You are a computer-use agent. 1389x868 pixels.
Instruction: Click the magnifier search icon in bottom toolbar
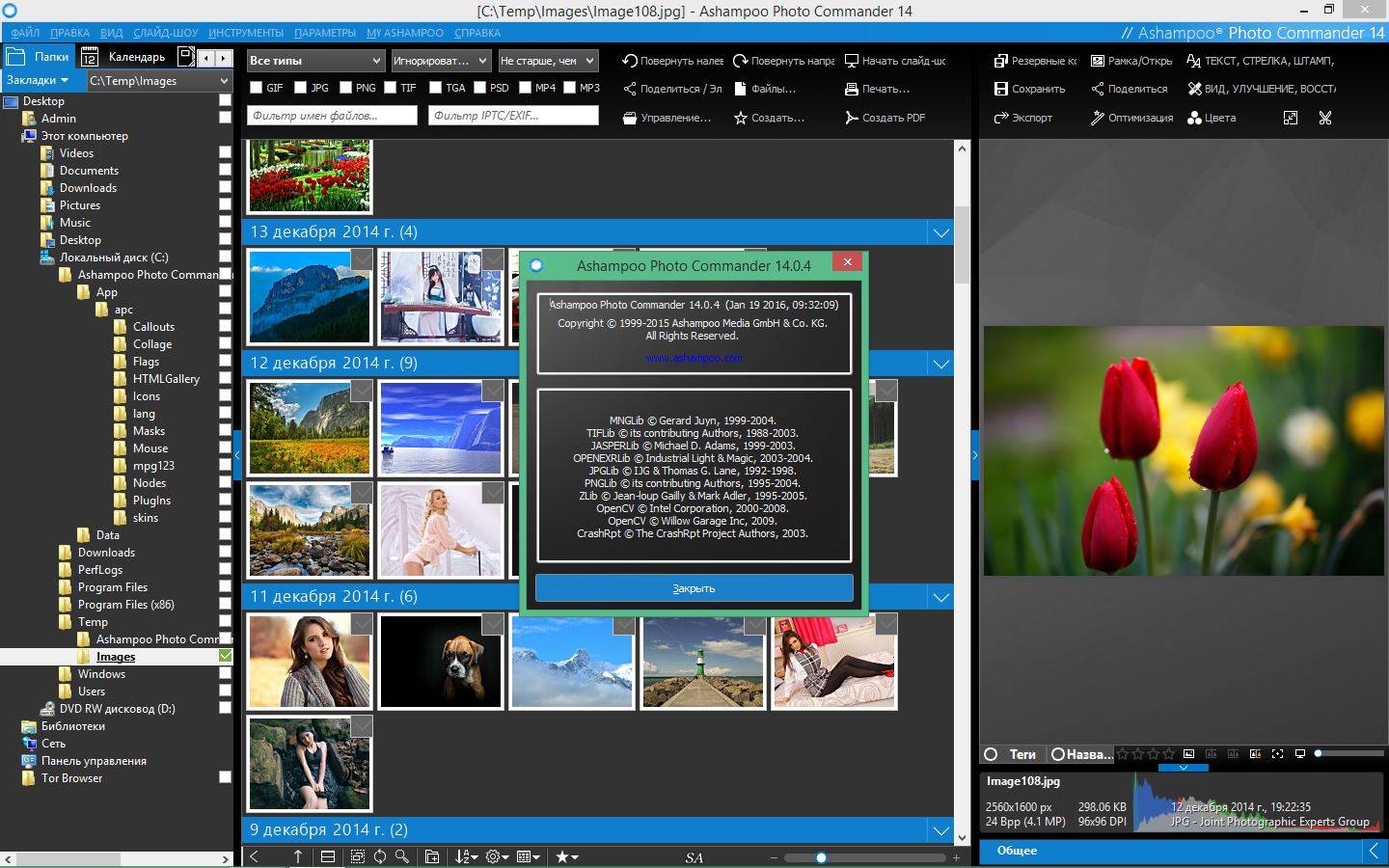coord(402,856)
